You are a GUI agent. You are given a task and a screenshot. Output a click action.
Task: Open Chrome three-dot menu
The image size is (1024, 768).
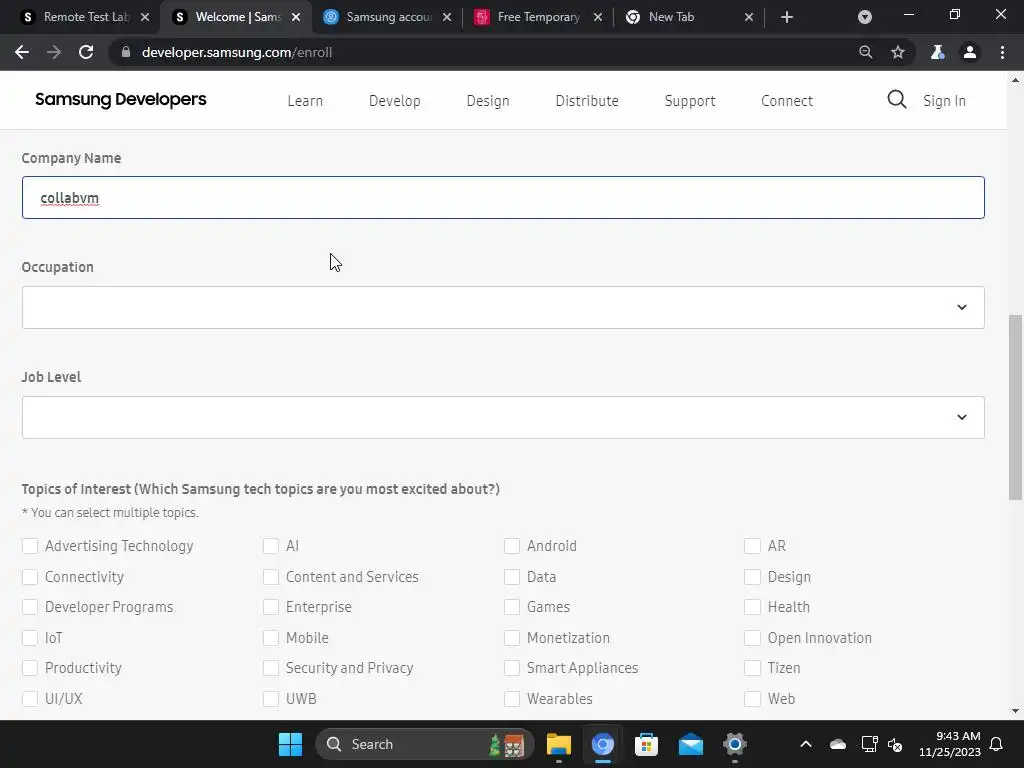point(1002,52)
